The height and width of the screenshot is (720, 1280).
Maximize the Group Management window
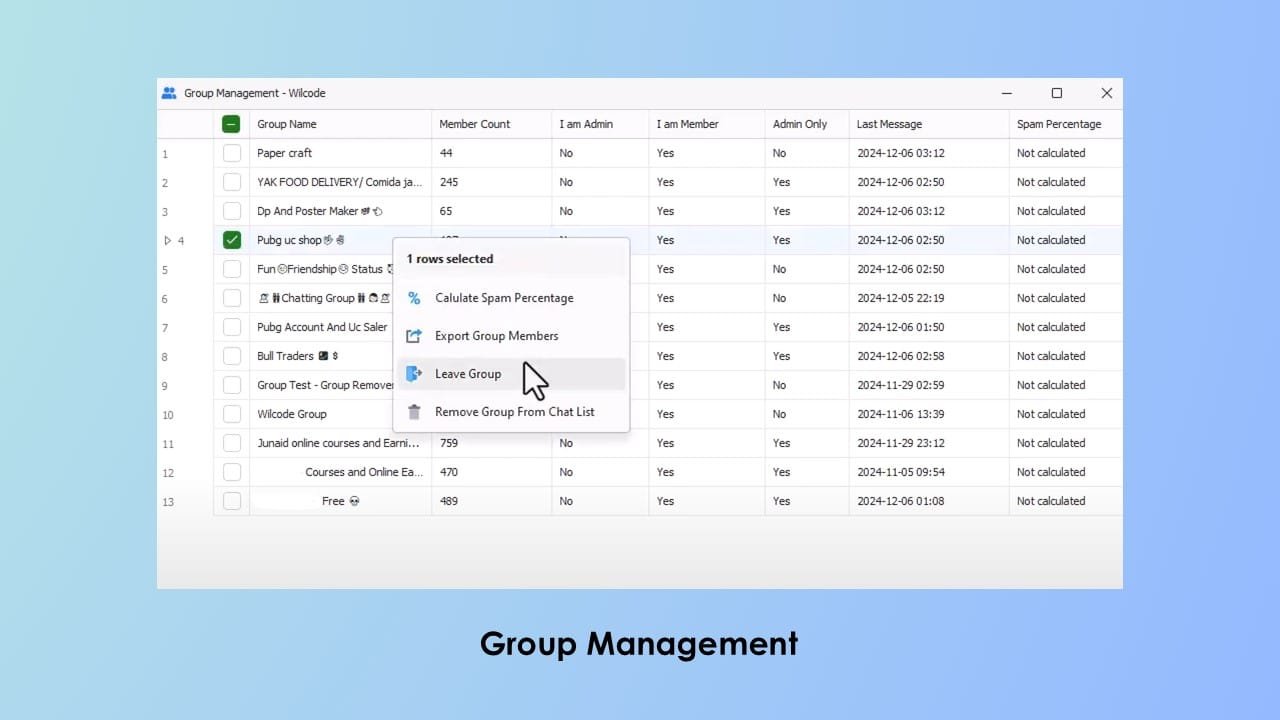1056,93
